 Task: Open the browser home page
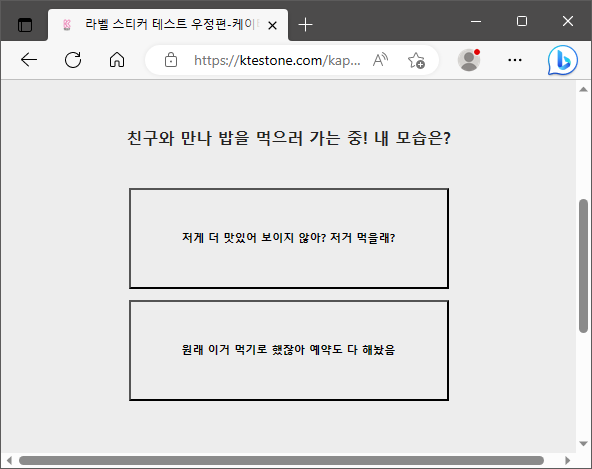pos(117,60)
